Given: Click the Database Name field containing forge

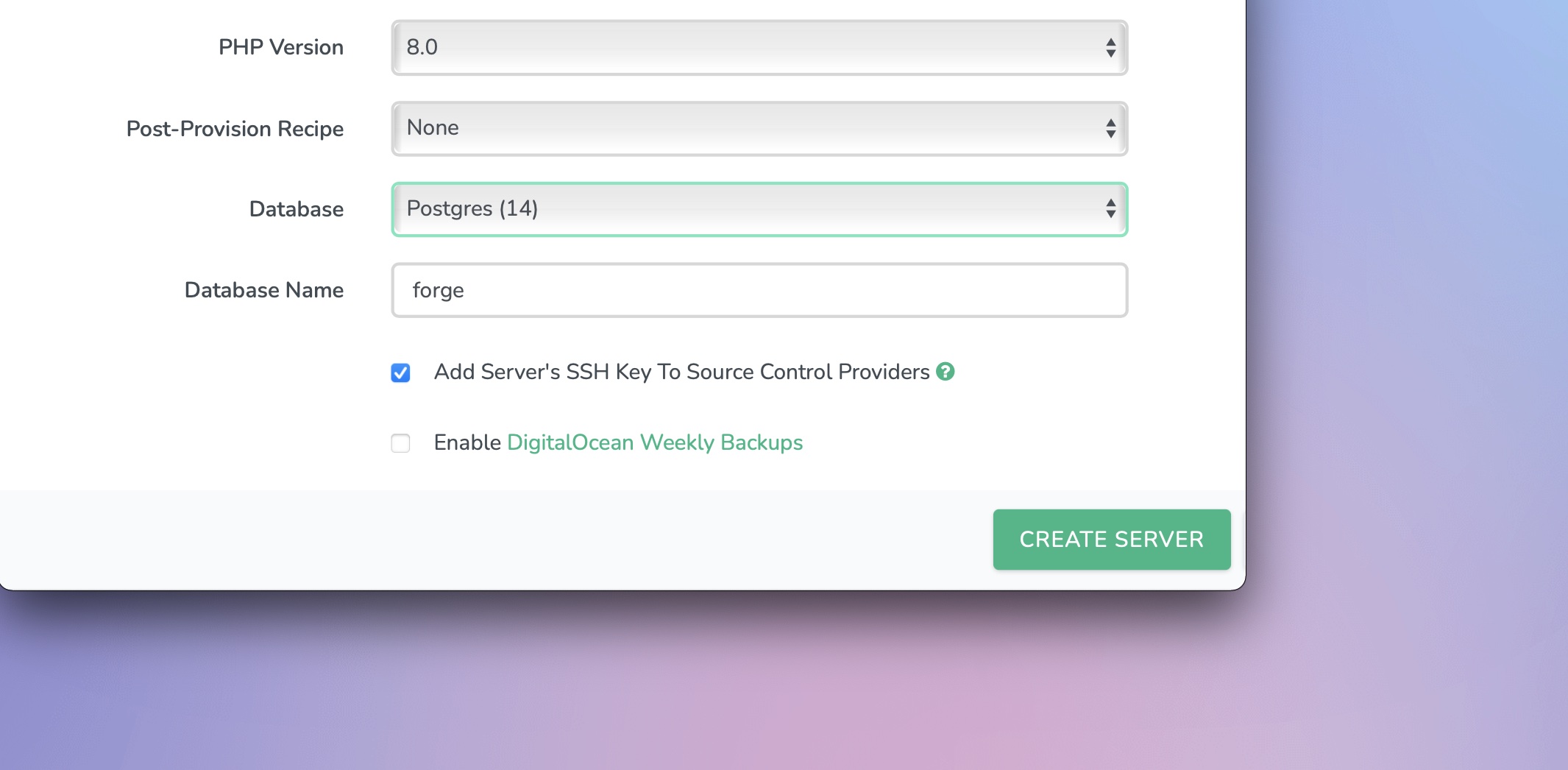Looking at the screenshot, I should click(x=759, y=290).
